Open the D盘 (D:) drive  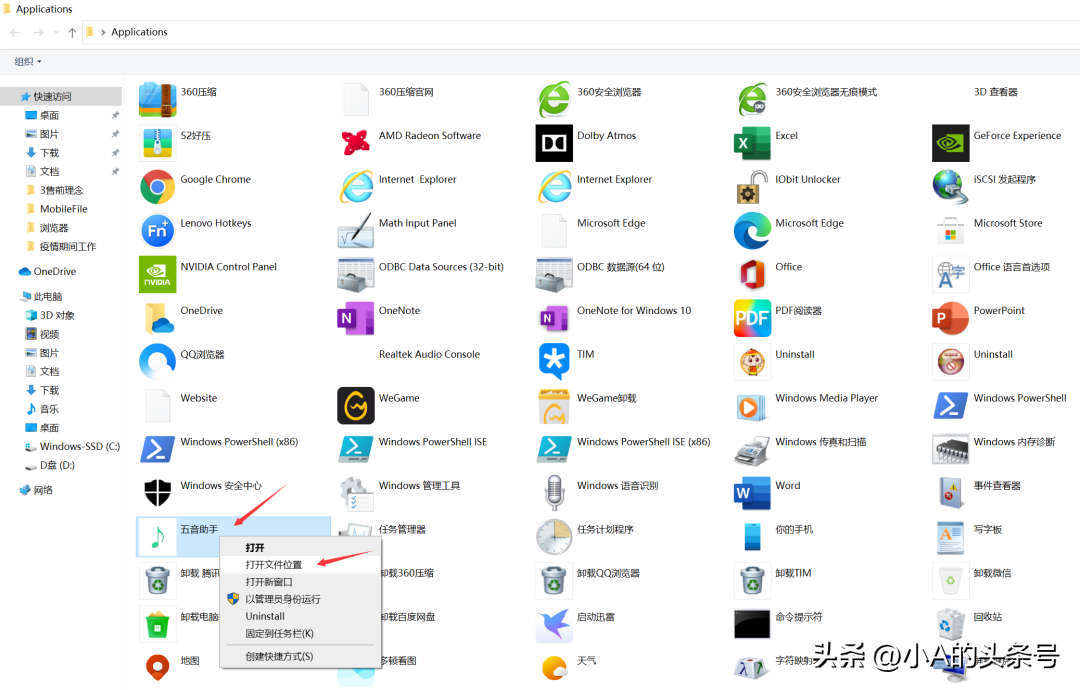point(56,466)
